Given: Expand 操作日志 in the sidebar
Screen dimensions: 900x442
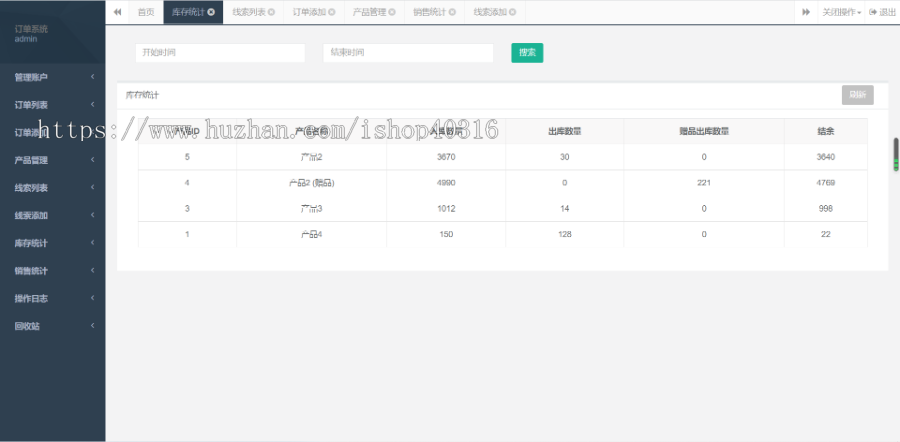Looking at the screenshot, I should [53, 298].
